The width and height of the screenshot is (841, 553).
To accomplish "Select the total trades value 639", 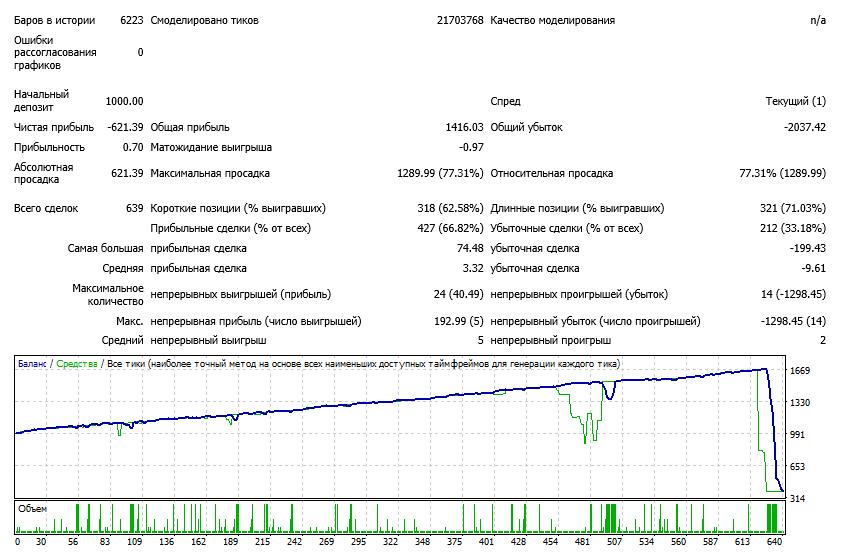I will [135, 209].
